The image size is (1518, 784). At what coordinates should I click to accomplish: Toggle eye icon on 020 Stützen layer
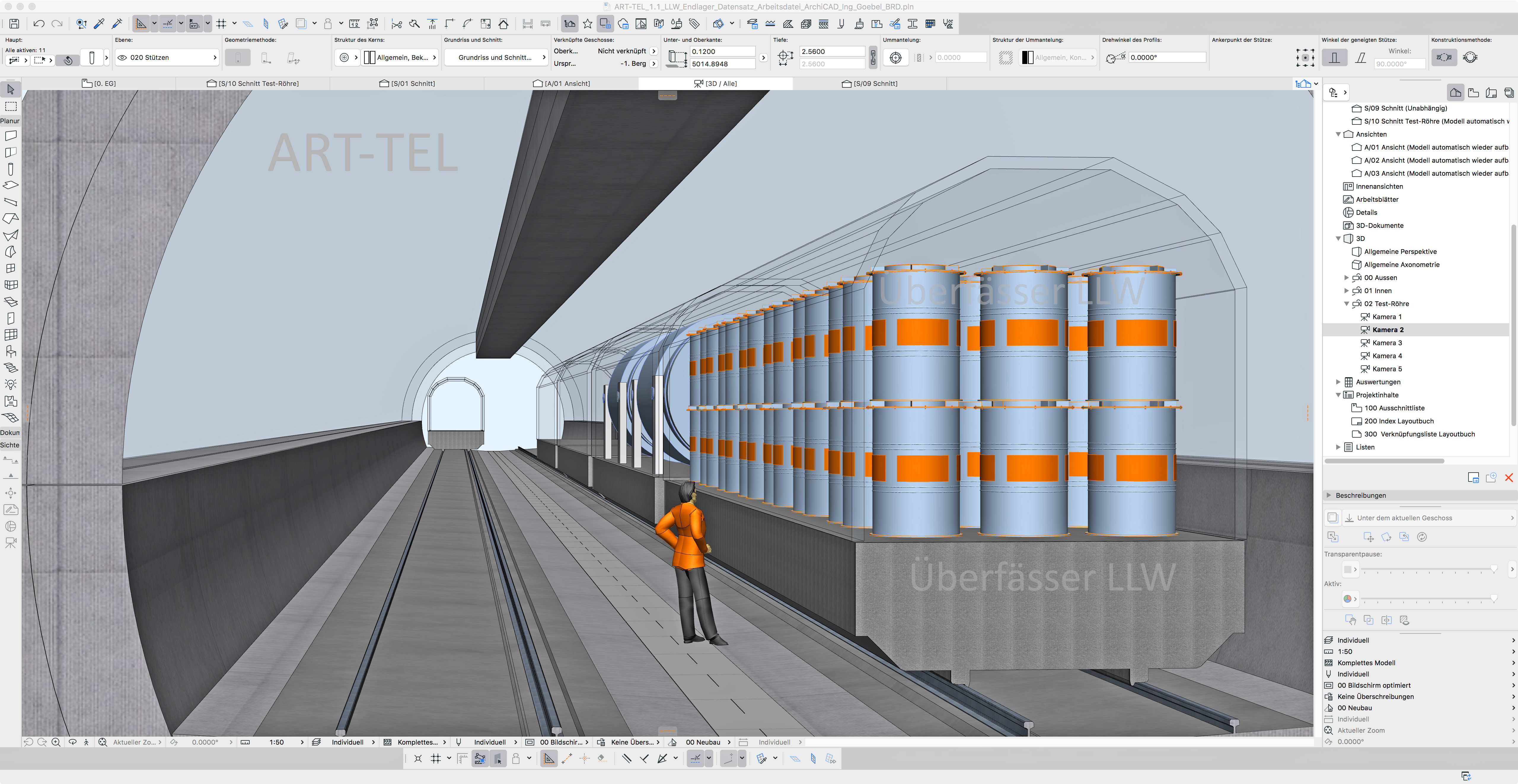(122, 58)
